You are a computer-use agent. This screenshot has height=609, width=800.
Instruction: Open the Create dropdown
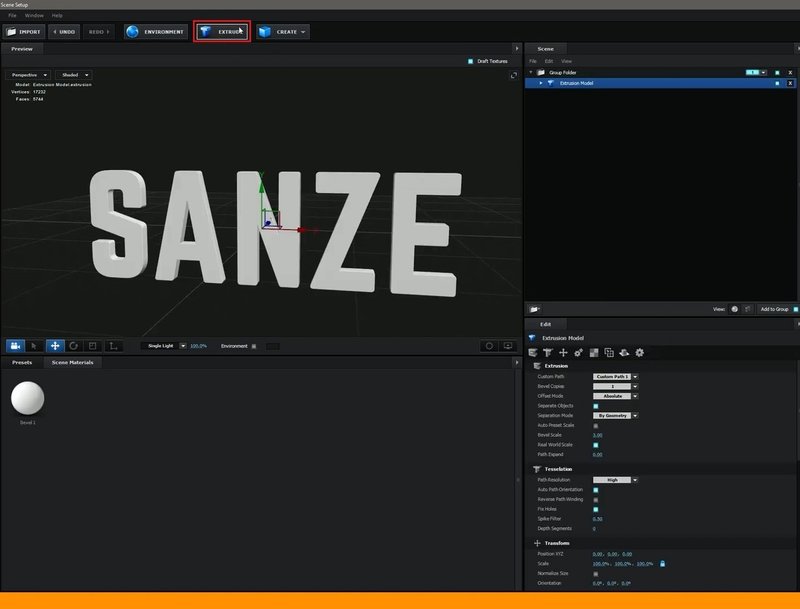coord(283,32)
